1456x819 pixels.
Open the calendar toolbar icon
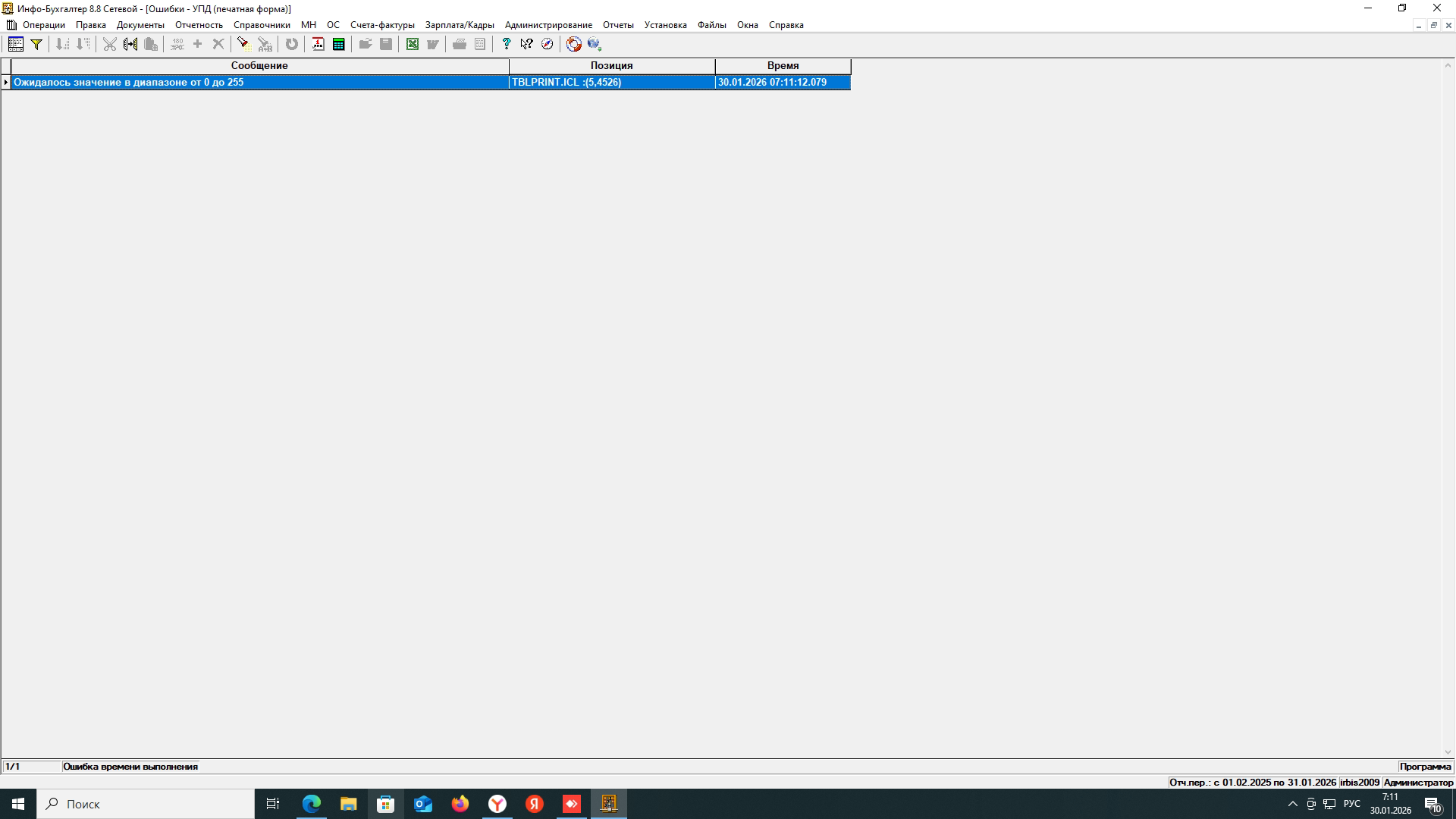pyautogui.click(x=318, y=44)
